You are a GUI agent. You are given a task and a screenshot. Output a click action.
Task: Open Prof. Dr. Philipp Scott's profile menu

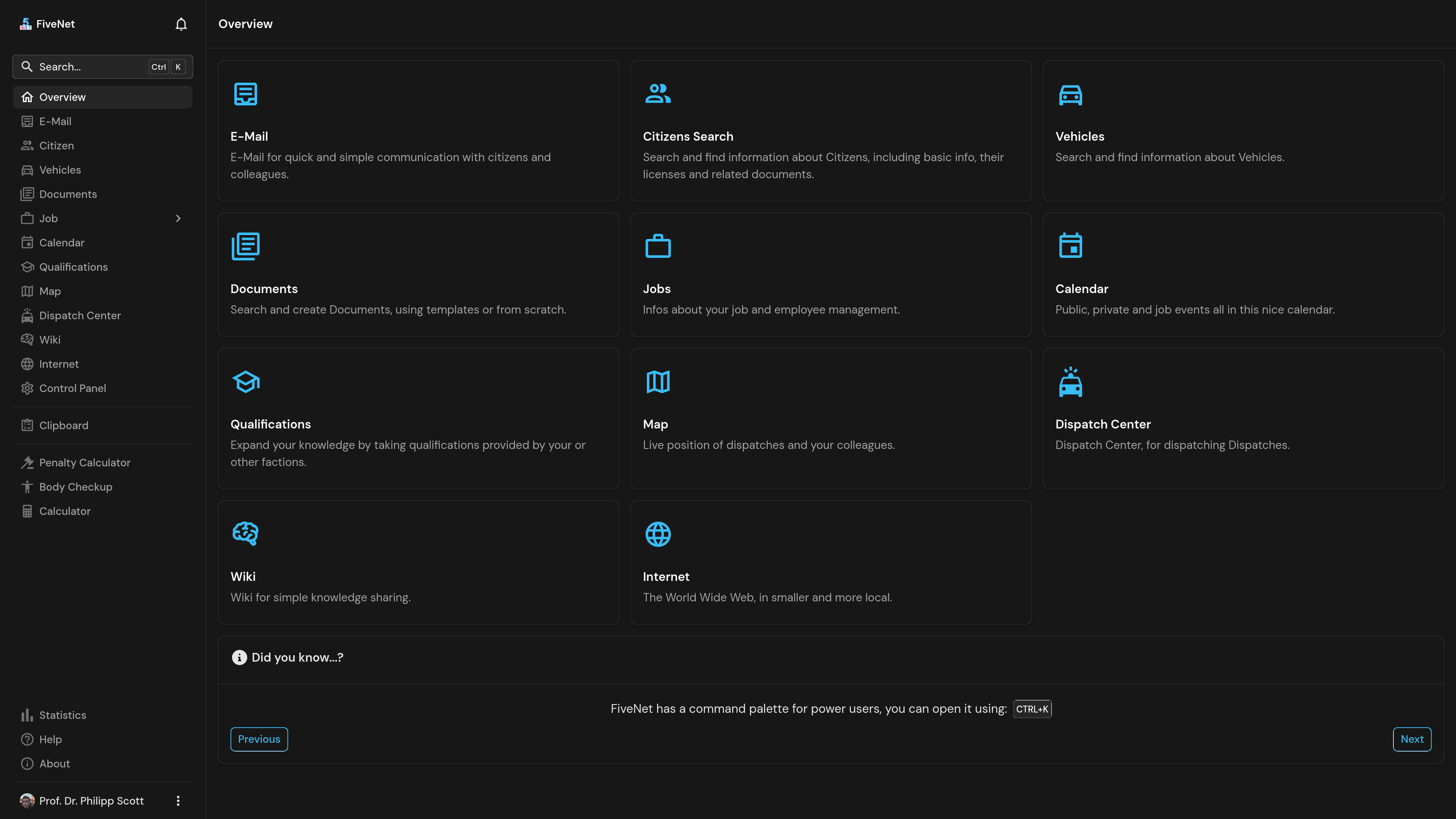[82, 801]
